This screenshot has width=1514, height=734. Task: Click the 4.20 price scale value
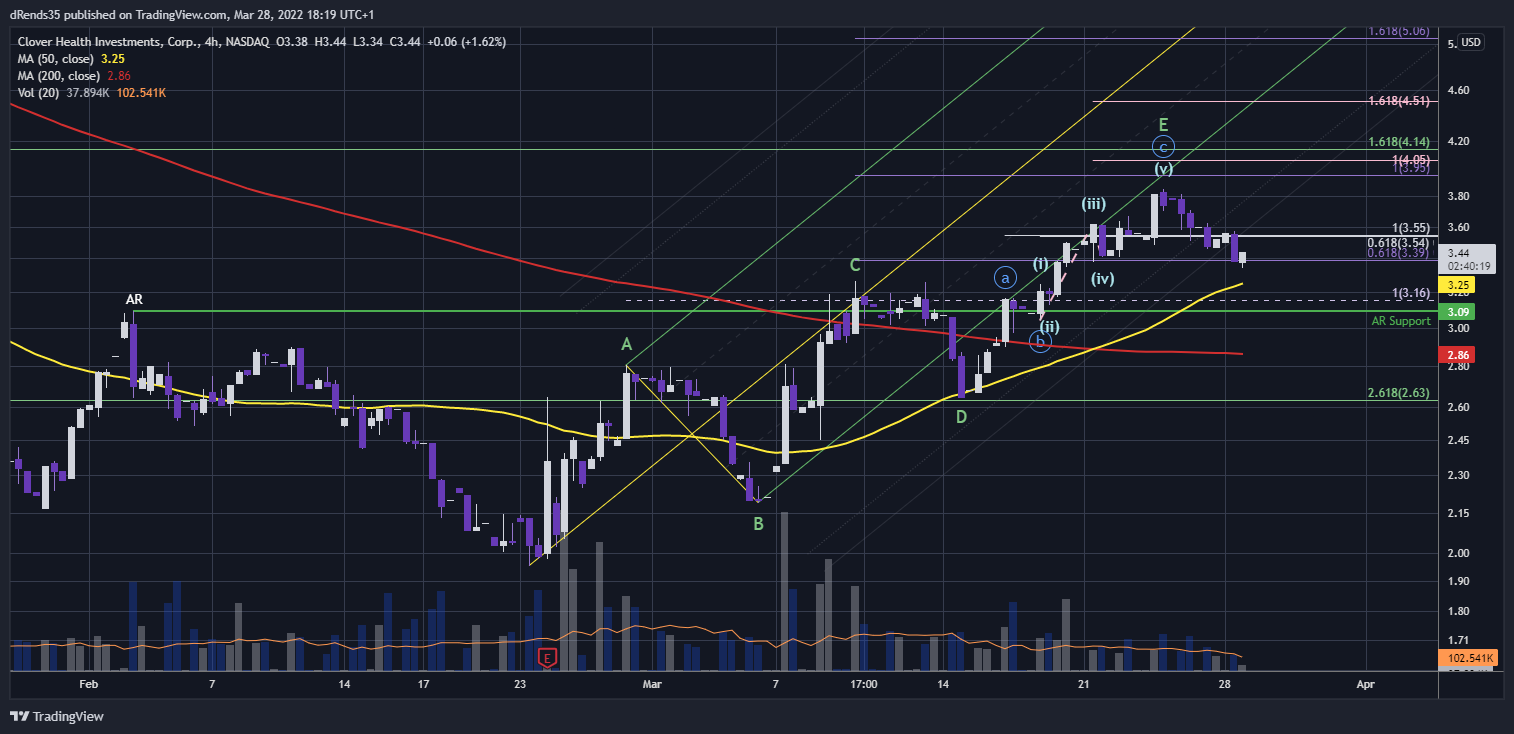tap(1456, 141)
